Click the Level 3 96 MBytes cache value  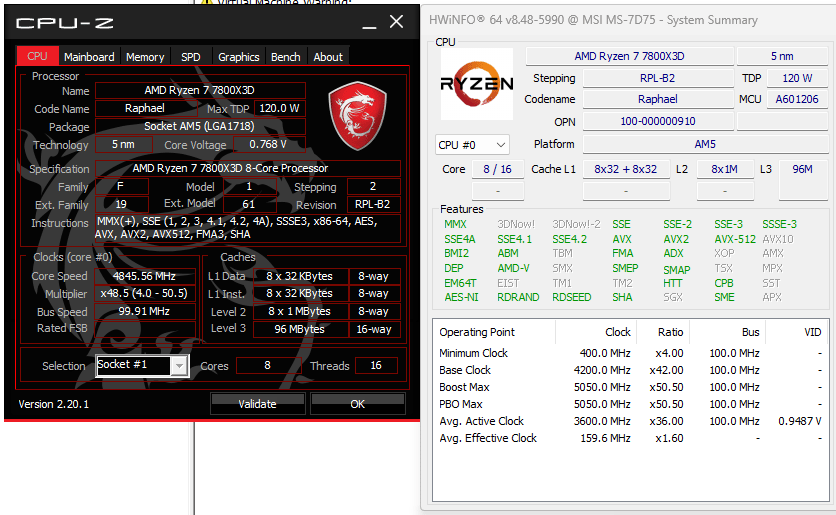point(300,329)
